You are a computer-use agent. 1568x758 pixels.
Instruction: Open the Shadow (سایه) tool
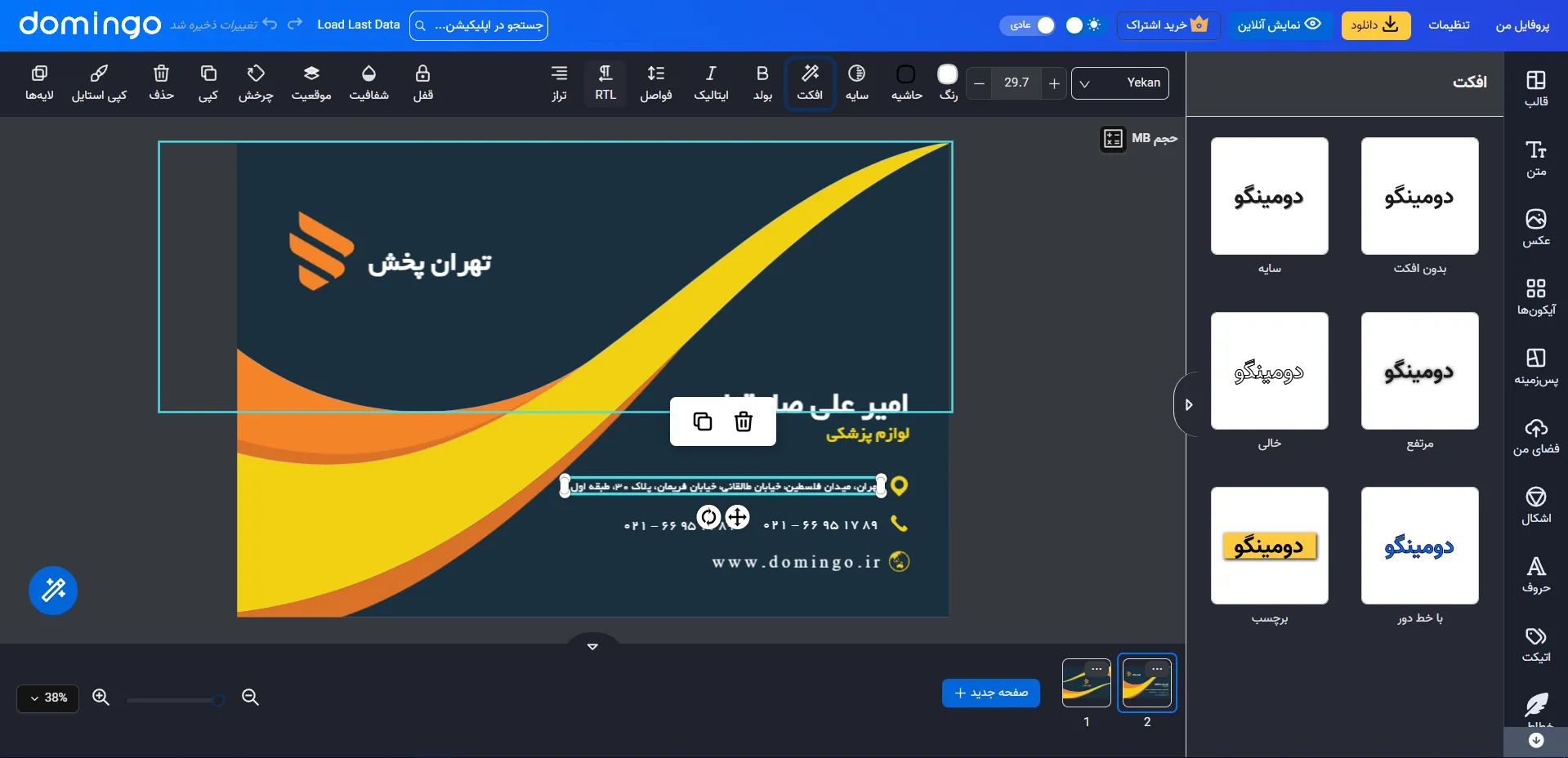856,83
